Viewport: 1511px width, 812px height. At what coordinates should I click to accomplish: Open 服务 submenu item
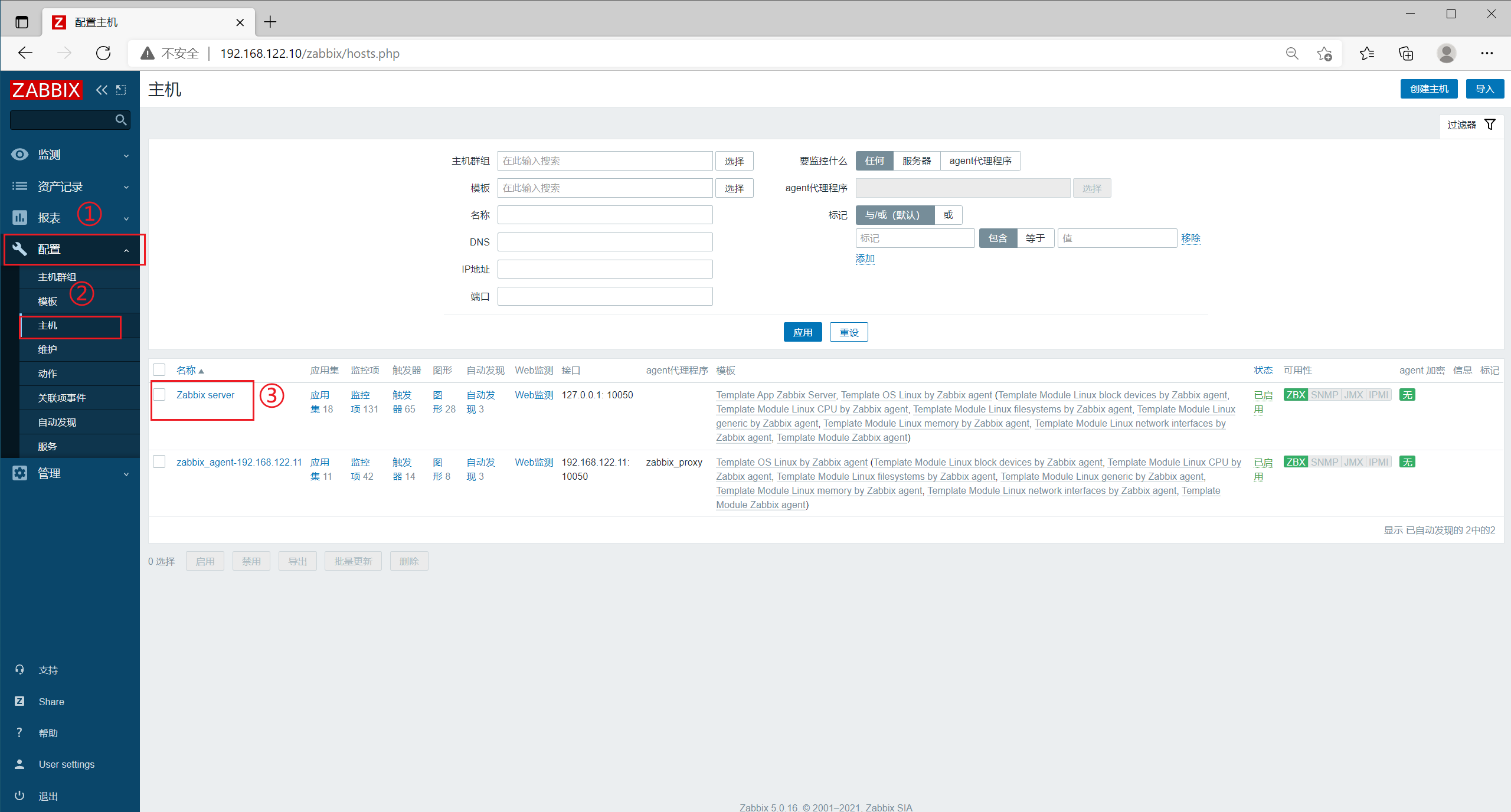pyautogui.click(x=48, y=446)
